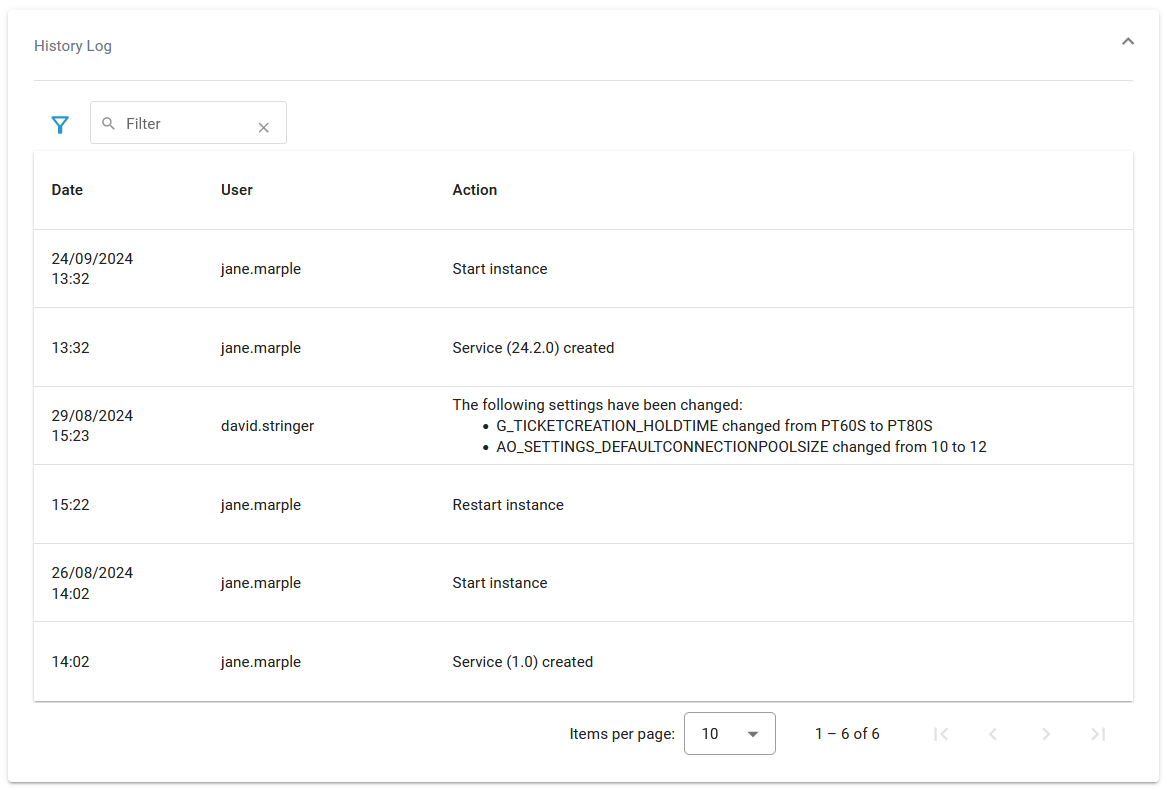Go to the previous page

click(x=993, y=734)
